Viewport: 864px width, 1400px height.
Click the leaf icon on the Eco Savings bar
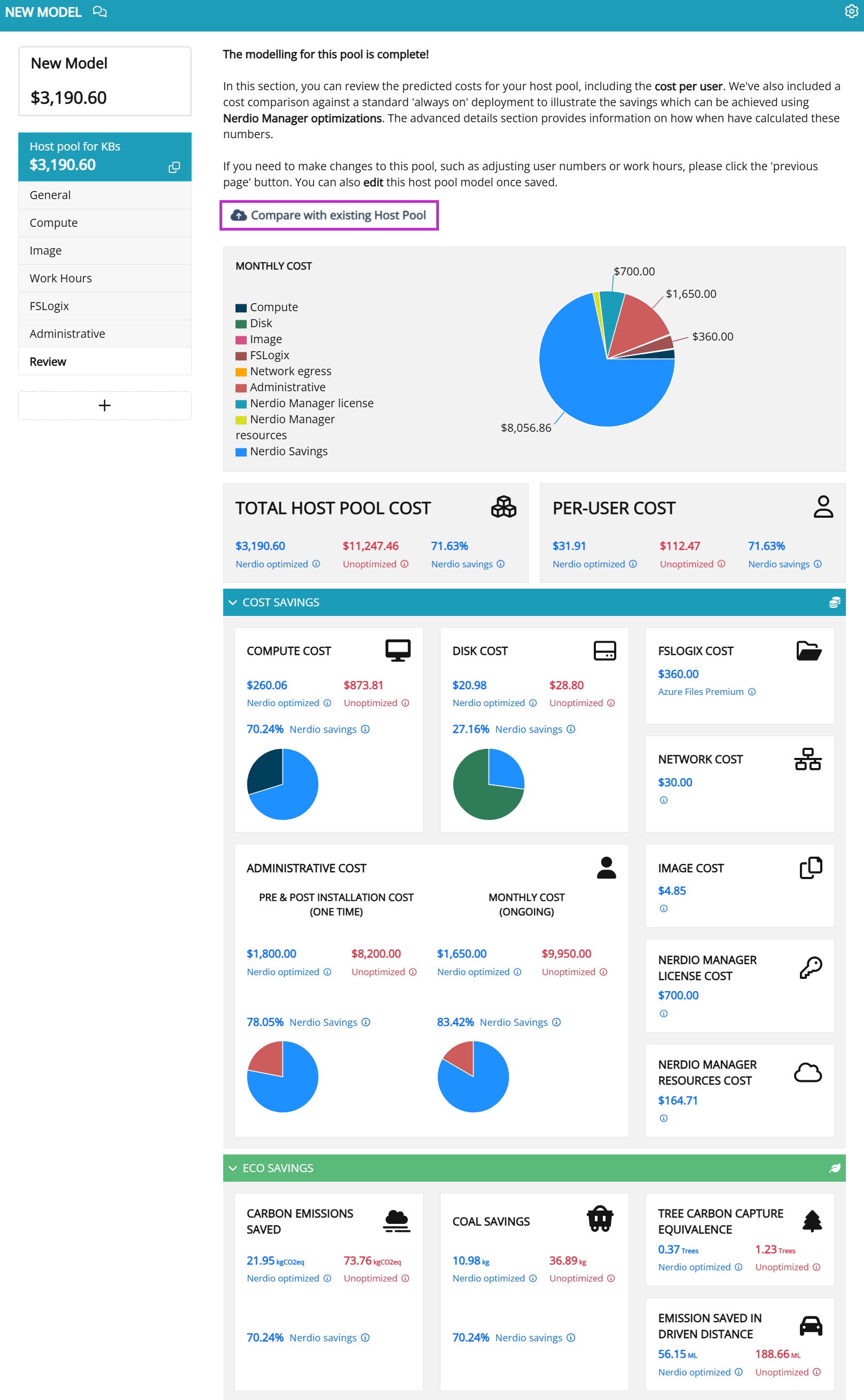pos(834,1167)
